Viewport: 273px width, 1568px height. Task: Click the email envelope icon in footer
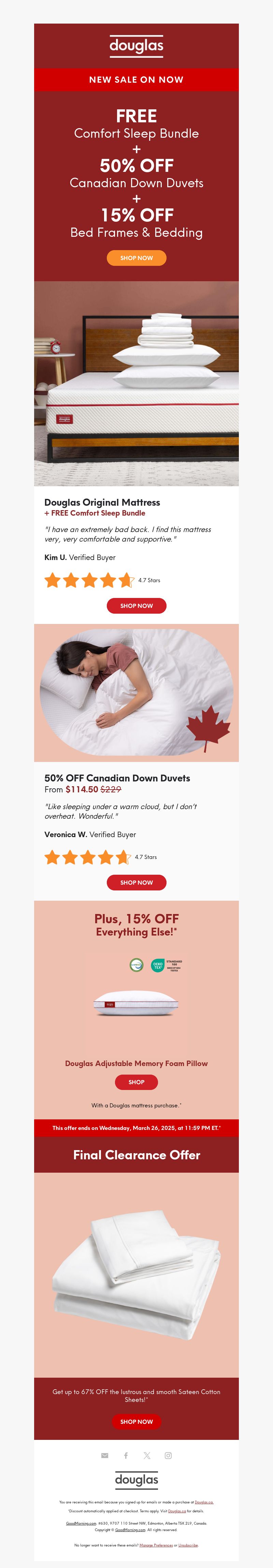(x=104, y=1456)
